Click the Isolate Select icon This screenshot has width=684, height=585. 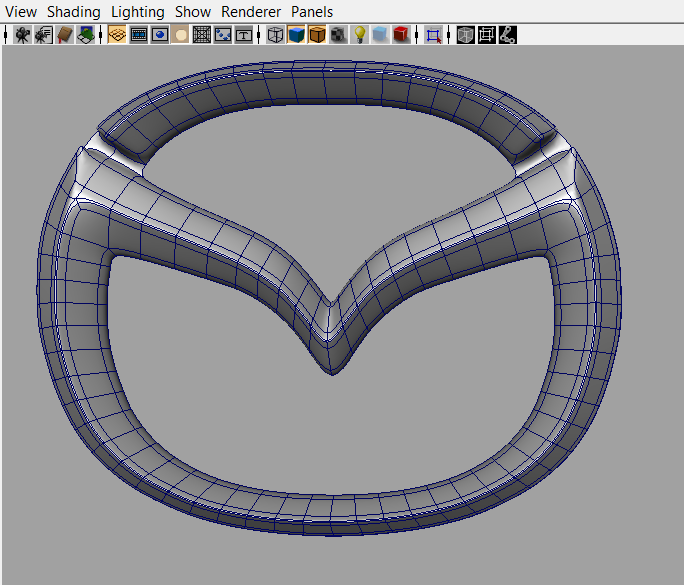tap(433, 35)
